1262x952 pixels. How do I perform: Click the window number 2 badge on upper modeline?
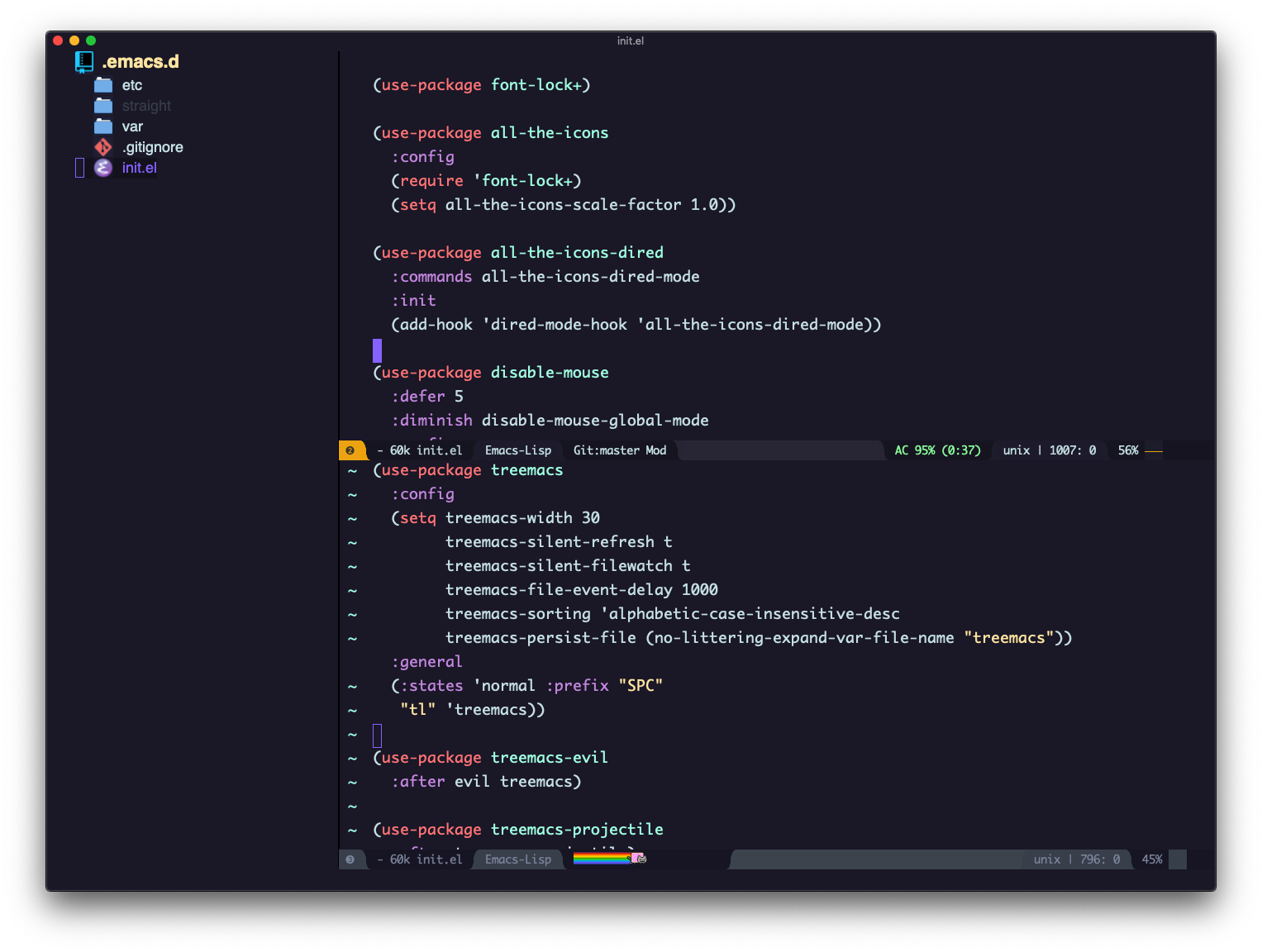(352, 450)
